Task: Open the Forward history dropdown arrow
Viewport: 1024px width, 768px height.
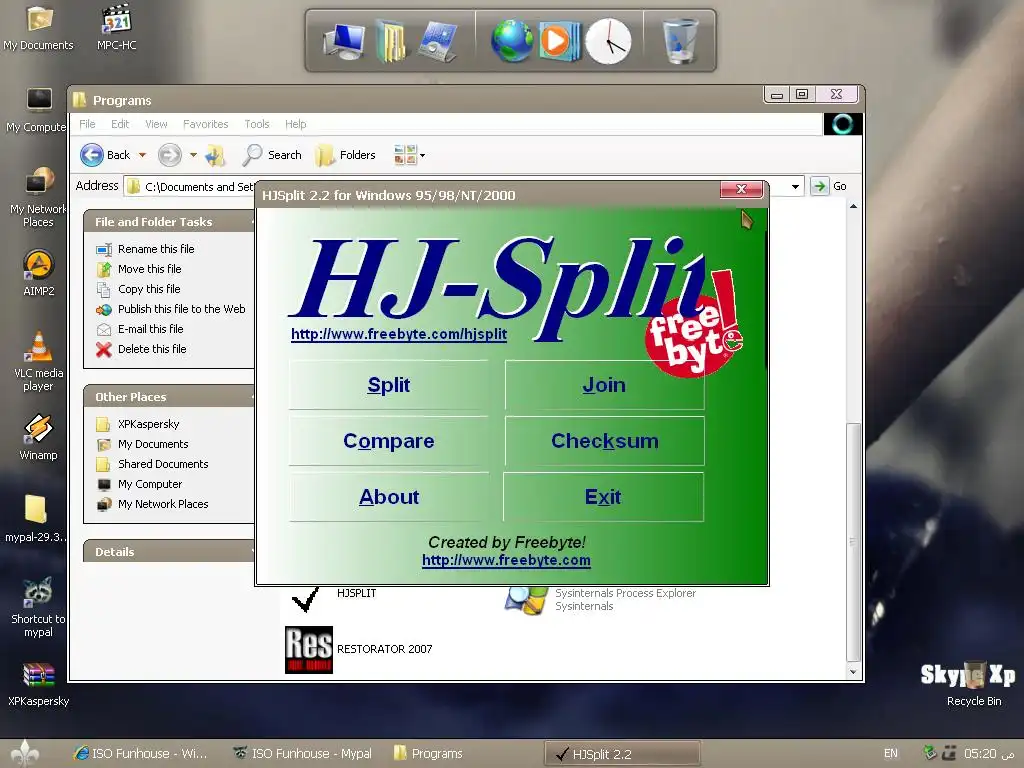Action: [x=193, y=155]
